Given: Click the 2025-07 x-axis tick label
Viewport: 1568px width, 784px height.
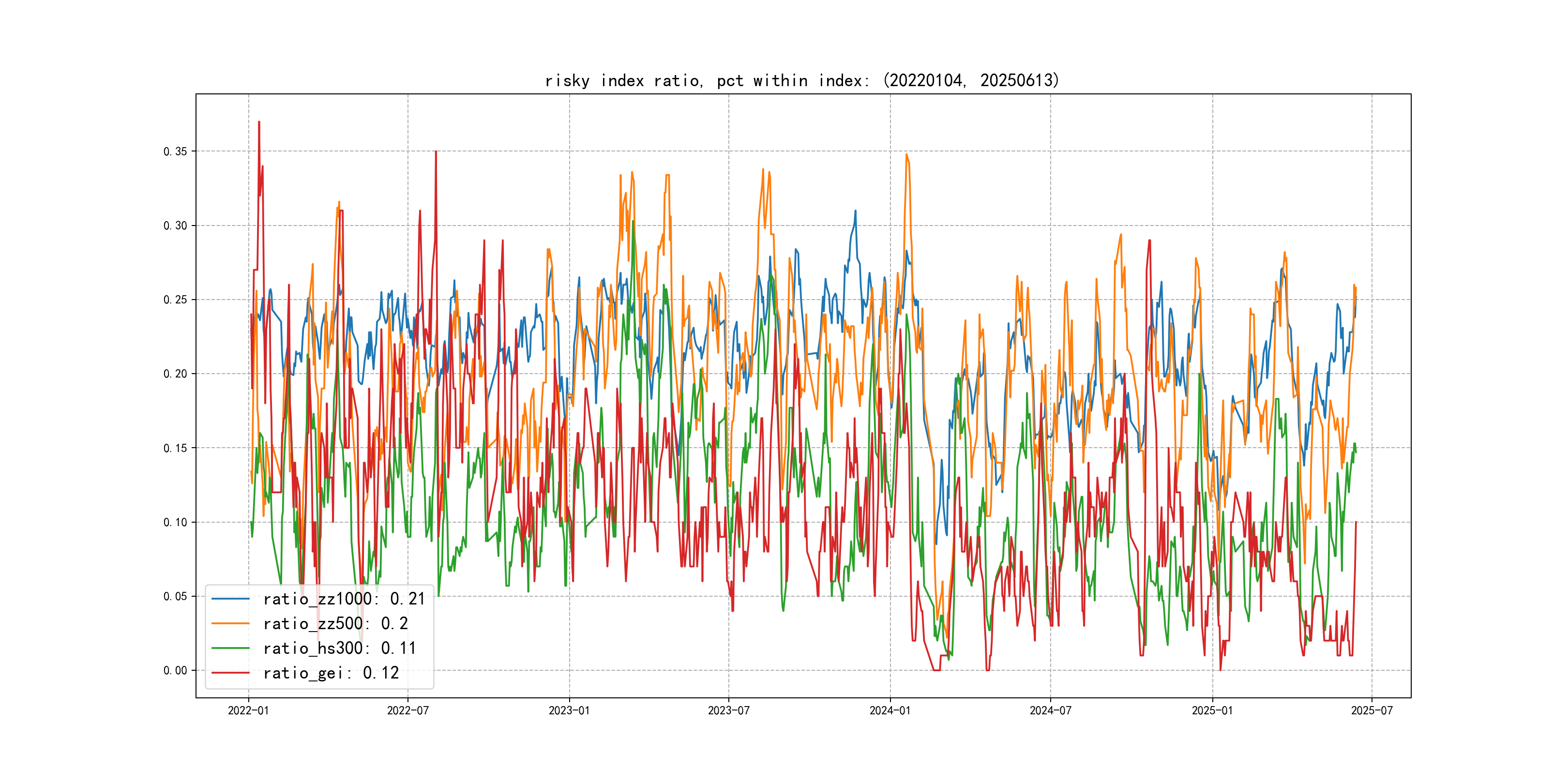Looking at the screenshot, I should pyautogui.click(x=1372, y=711).
